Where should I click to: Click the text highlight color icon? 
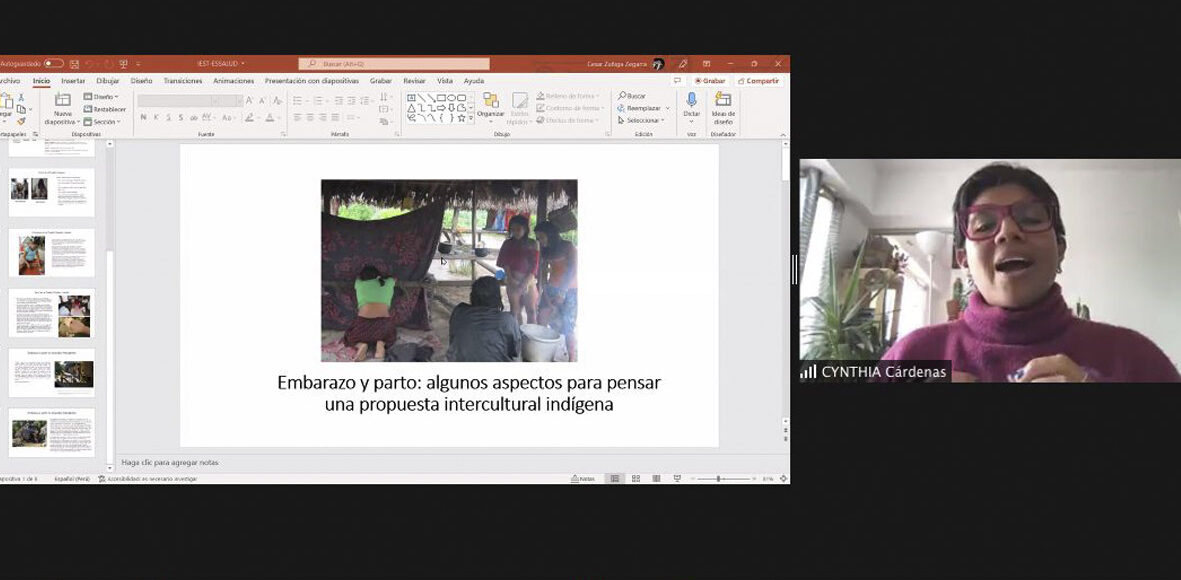(249, 118)
